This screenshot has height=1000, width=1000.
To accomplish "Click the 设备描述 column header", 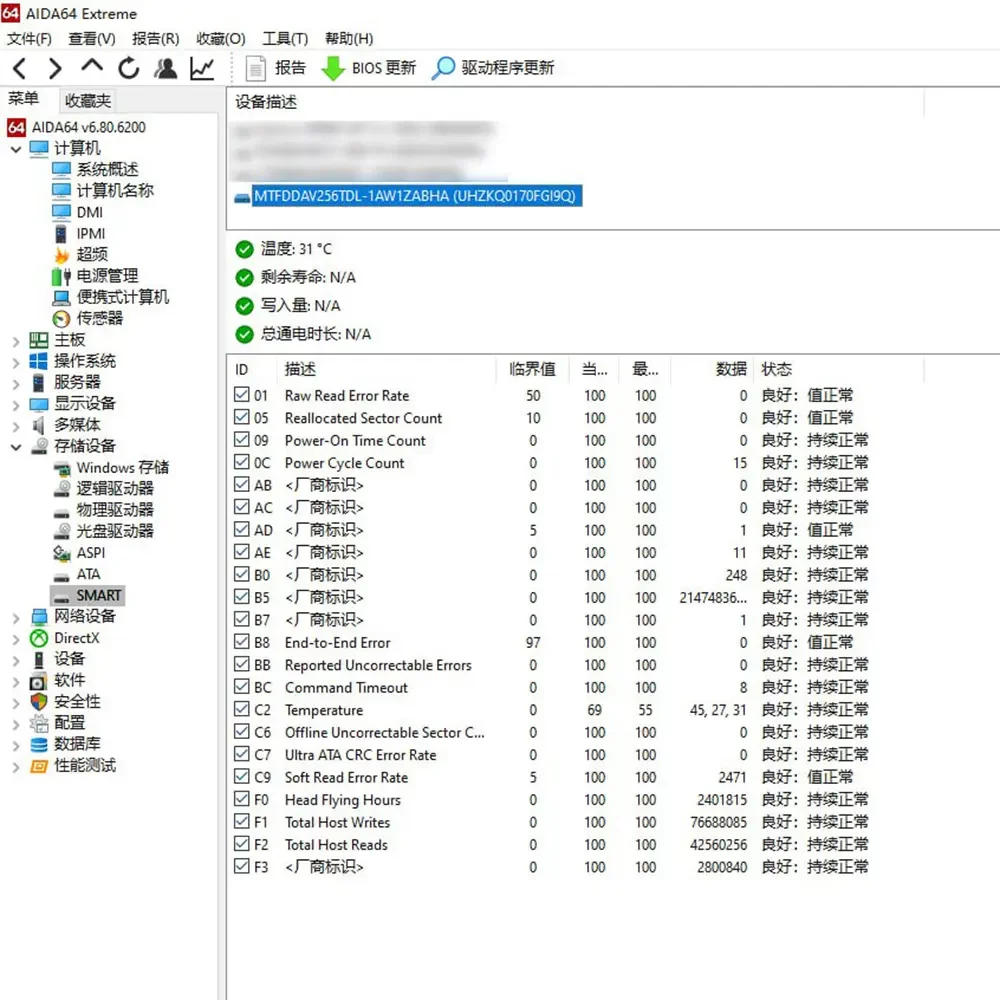I will point(574,102).
